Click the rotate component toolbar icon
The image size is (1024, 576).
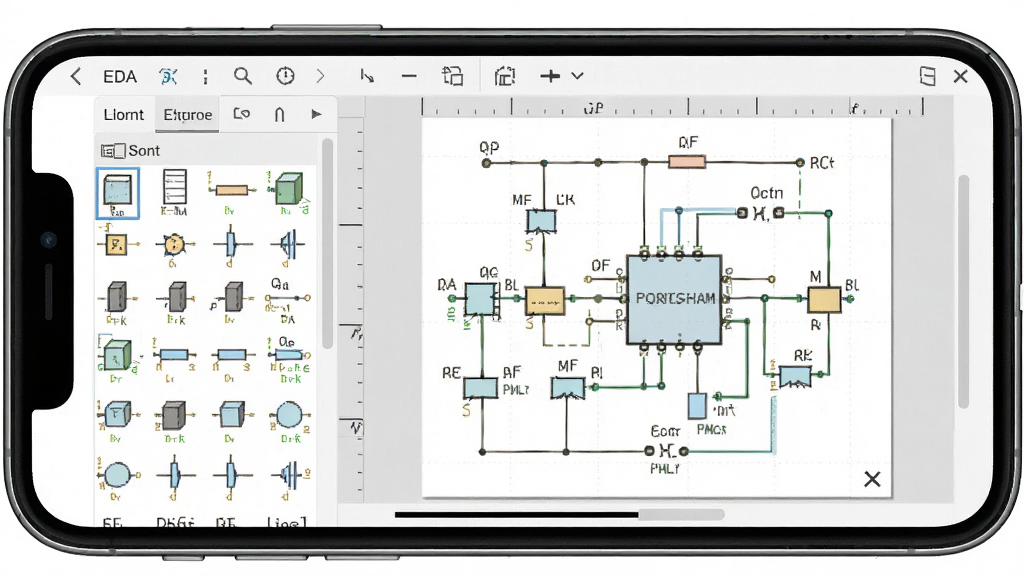[452, 76]
